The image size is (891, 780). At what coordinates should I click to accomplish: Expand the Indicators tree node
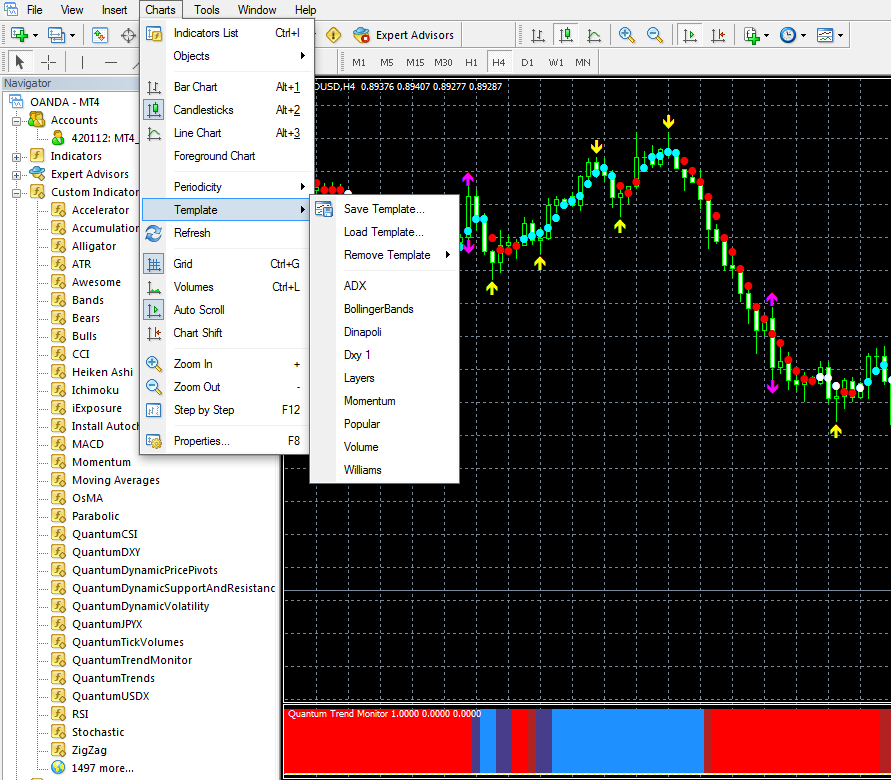tap(17, 156)
